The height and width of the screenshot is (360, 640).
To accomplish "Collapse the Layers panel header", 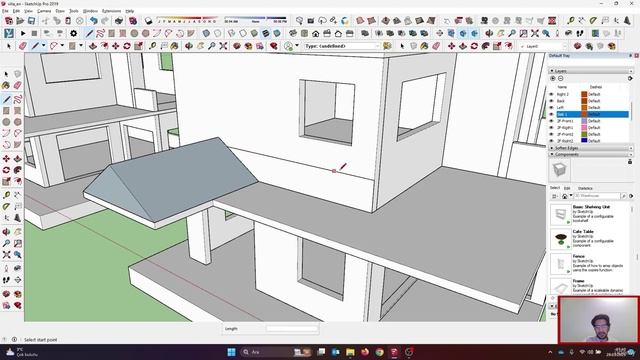I will coord(591,71).
